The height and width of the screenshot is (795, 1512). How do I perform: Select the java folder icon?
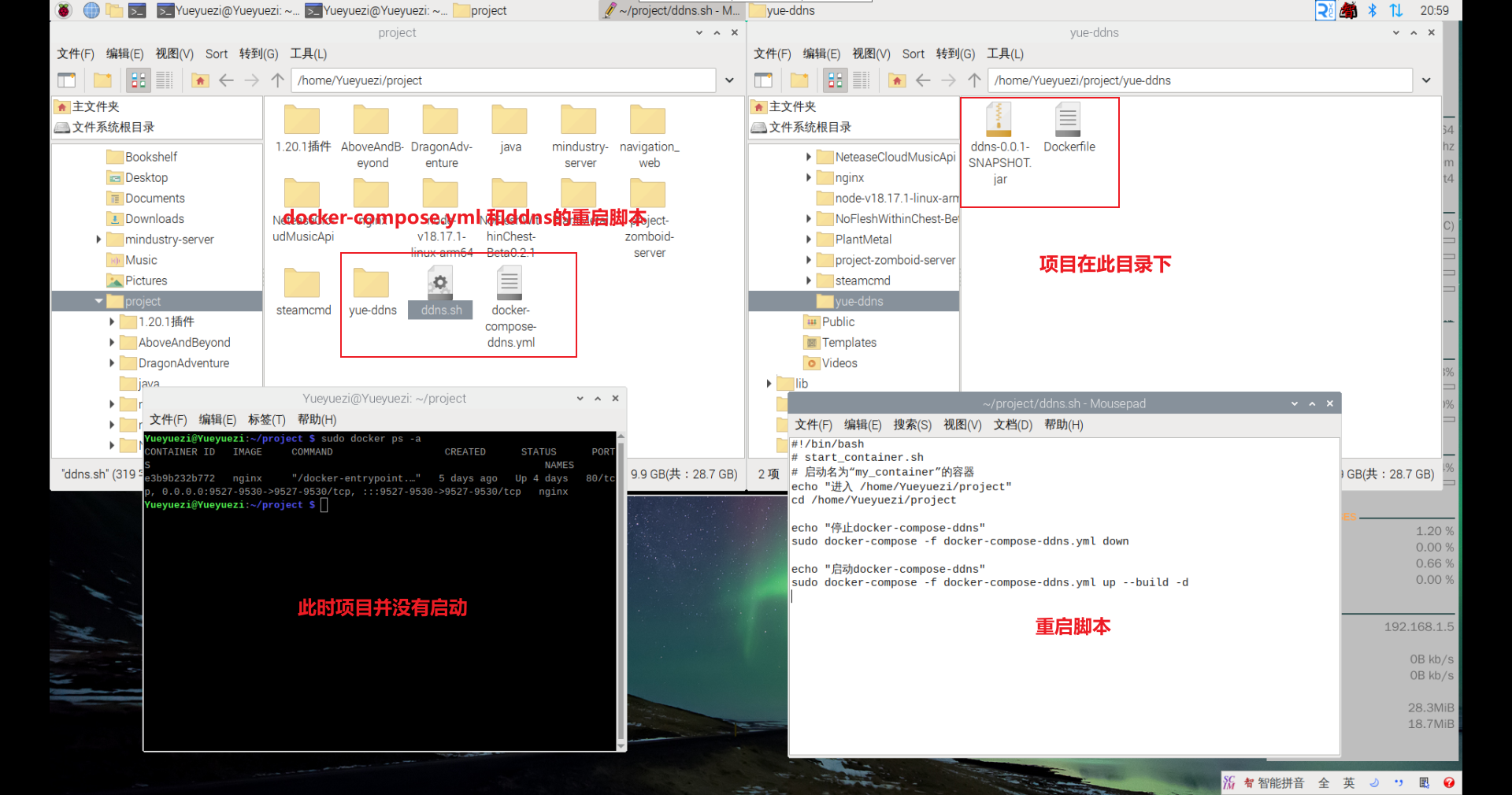click(x=510, y=128)
